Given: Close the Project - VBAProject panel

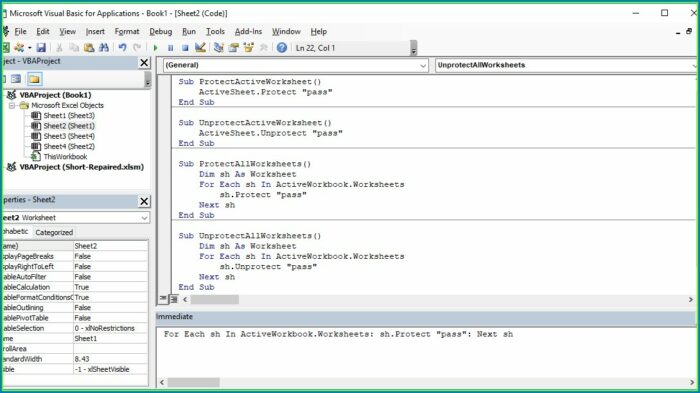Looking at the screenshot, I should pyautogui.click(x=144, y=63).
